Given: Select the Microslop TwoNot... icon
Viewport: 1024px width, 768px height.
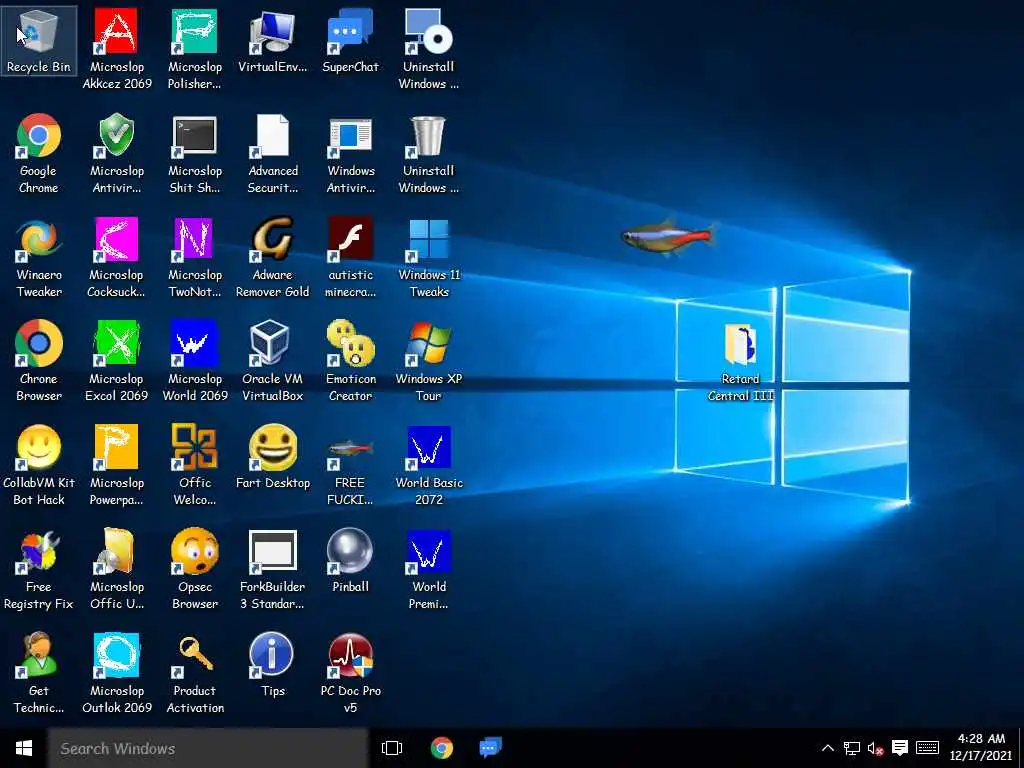Looking at the screenshot, I should point(195,258).
